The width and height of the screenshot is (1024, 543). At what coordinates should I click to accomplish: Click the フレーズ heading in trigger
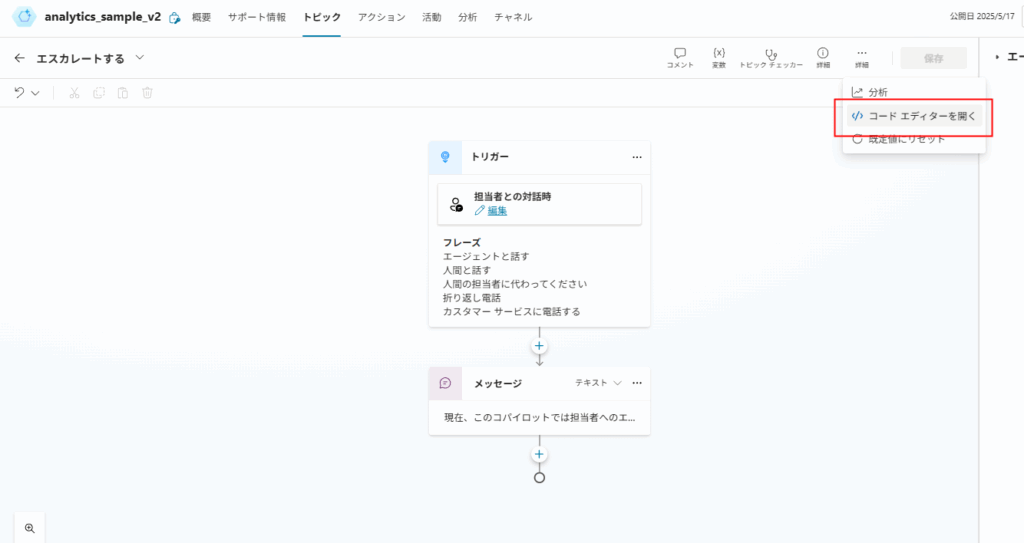462,243
